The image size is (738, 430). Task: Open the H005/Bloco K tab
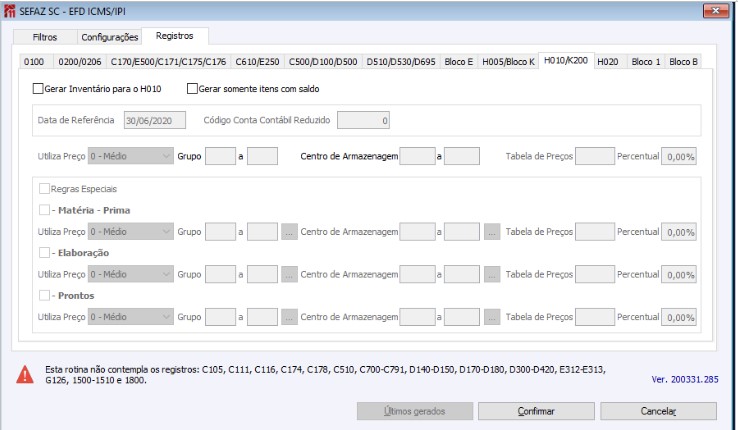point(508,62)
